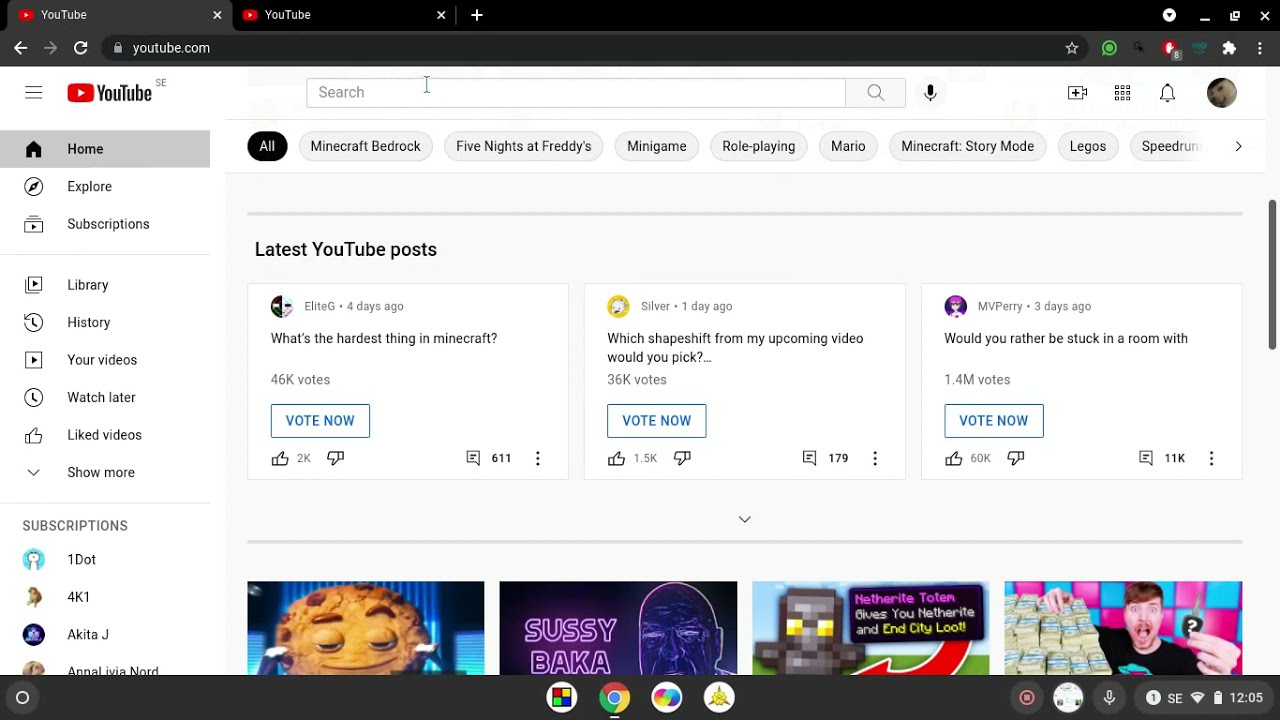
Task: Select the Mario chip
Action: click(848, 146)
